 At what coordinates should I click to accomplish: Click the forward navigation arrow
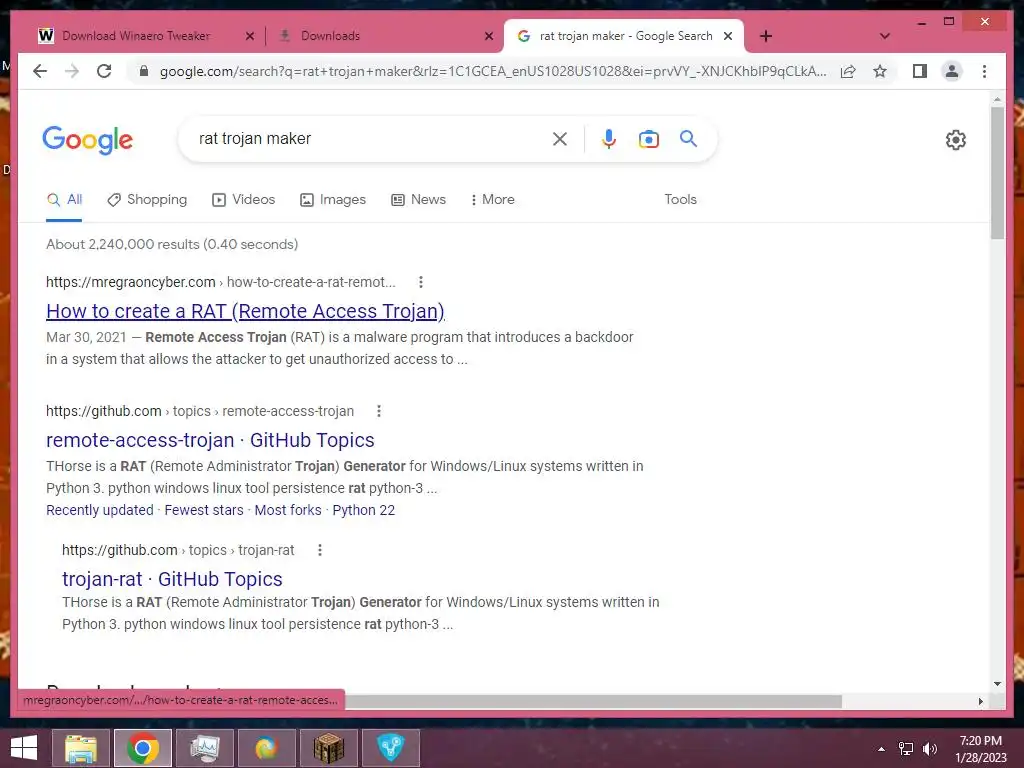72,71
